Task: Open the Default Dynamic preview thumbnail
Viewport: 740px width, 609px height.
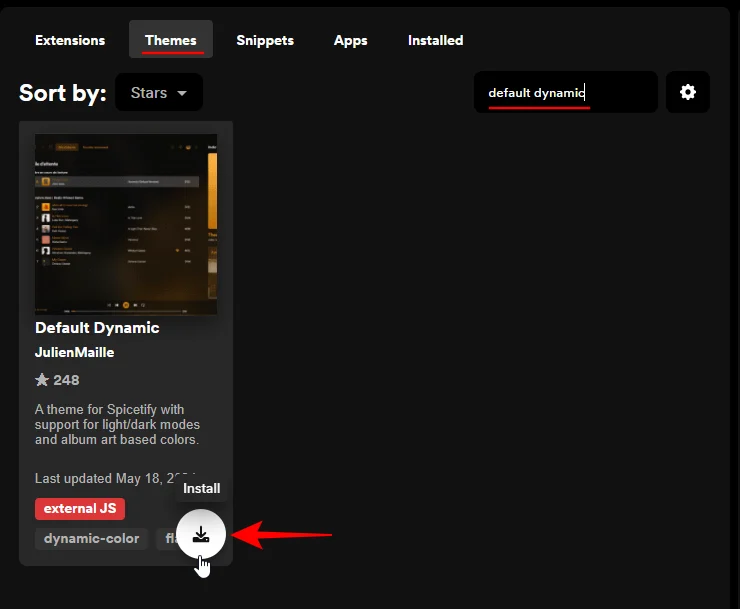Action: 126,225
